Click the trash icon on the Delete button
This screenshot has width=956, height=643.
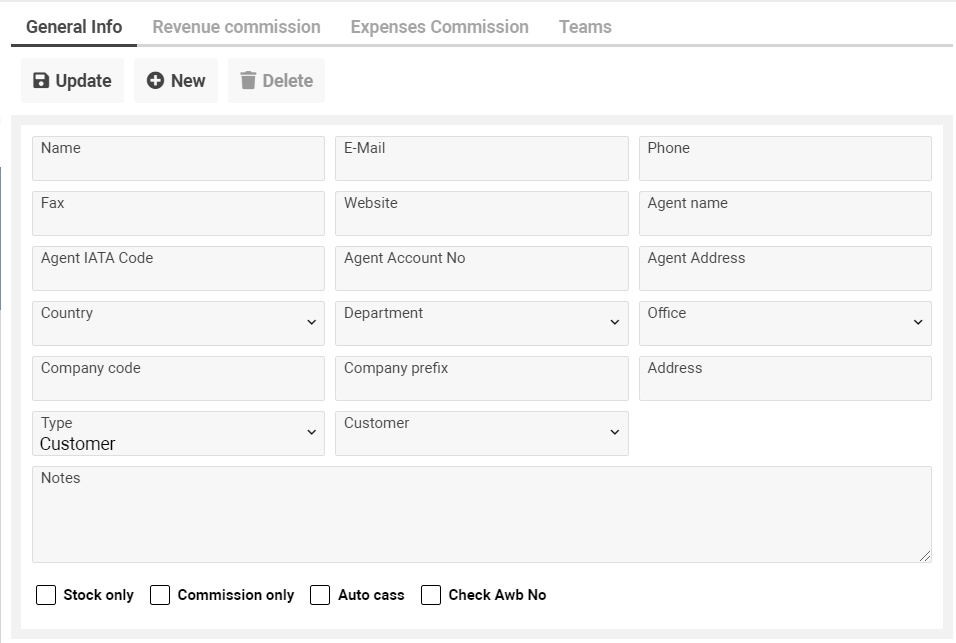pos(249,80)
